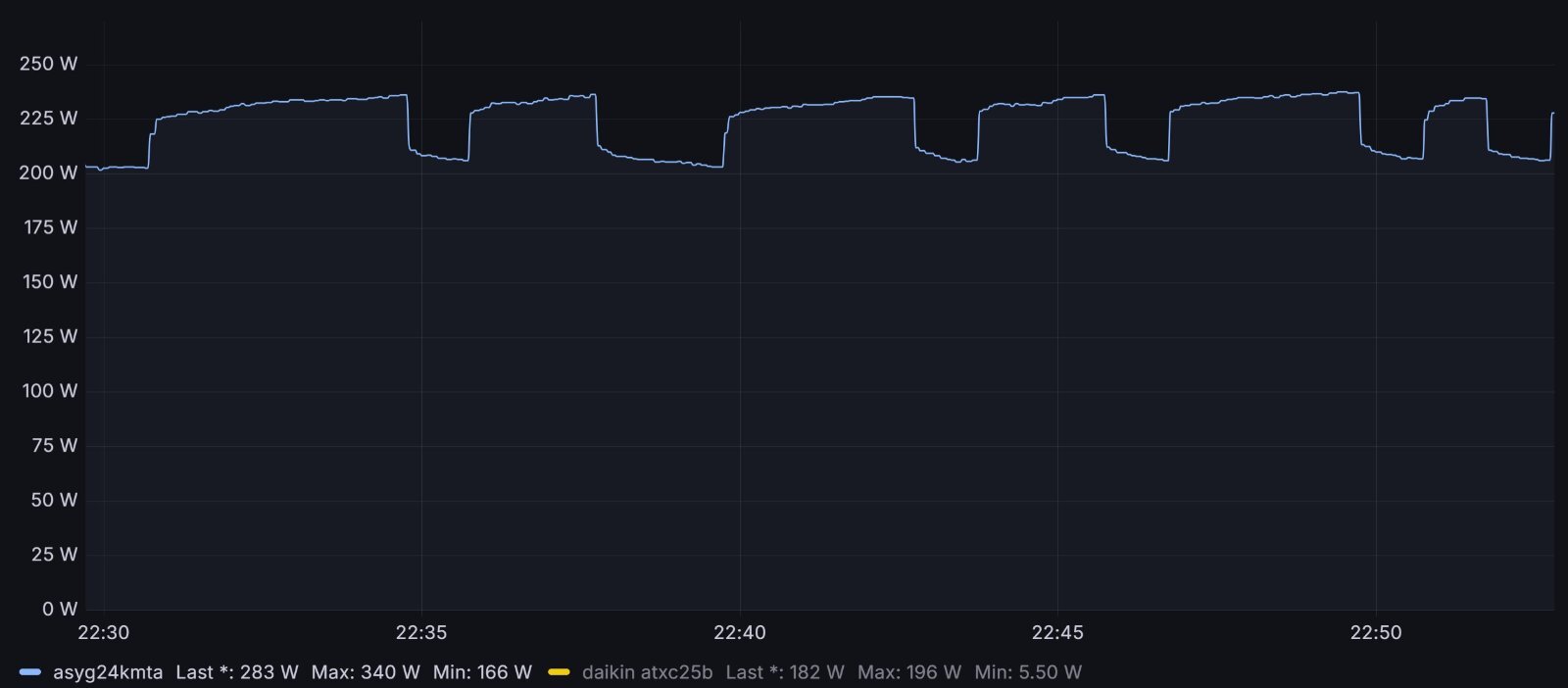This screenshot has width=1568, height=688.
Task: Select the asyg24kmta 'Min: 166 W' value
Action: (x=482, y=672)
